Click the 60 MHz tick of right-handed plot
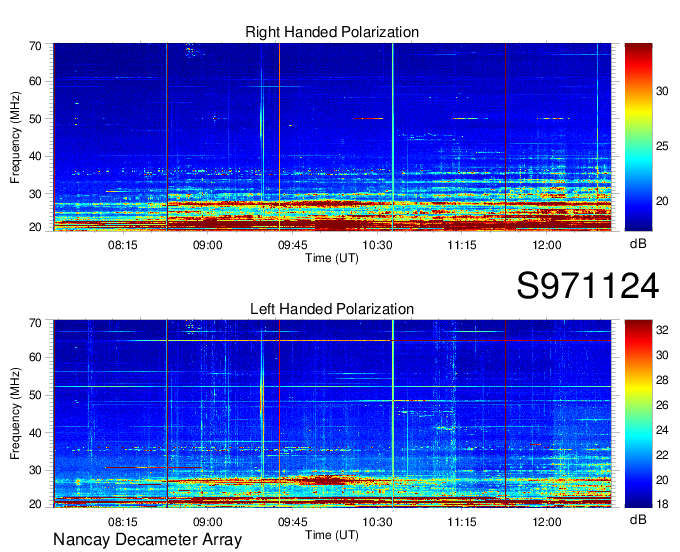This screenshot has height=552, width=680. point(35,81)
